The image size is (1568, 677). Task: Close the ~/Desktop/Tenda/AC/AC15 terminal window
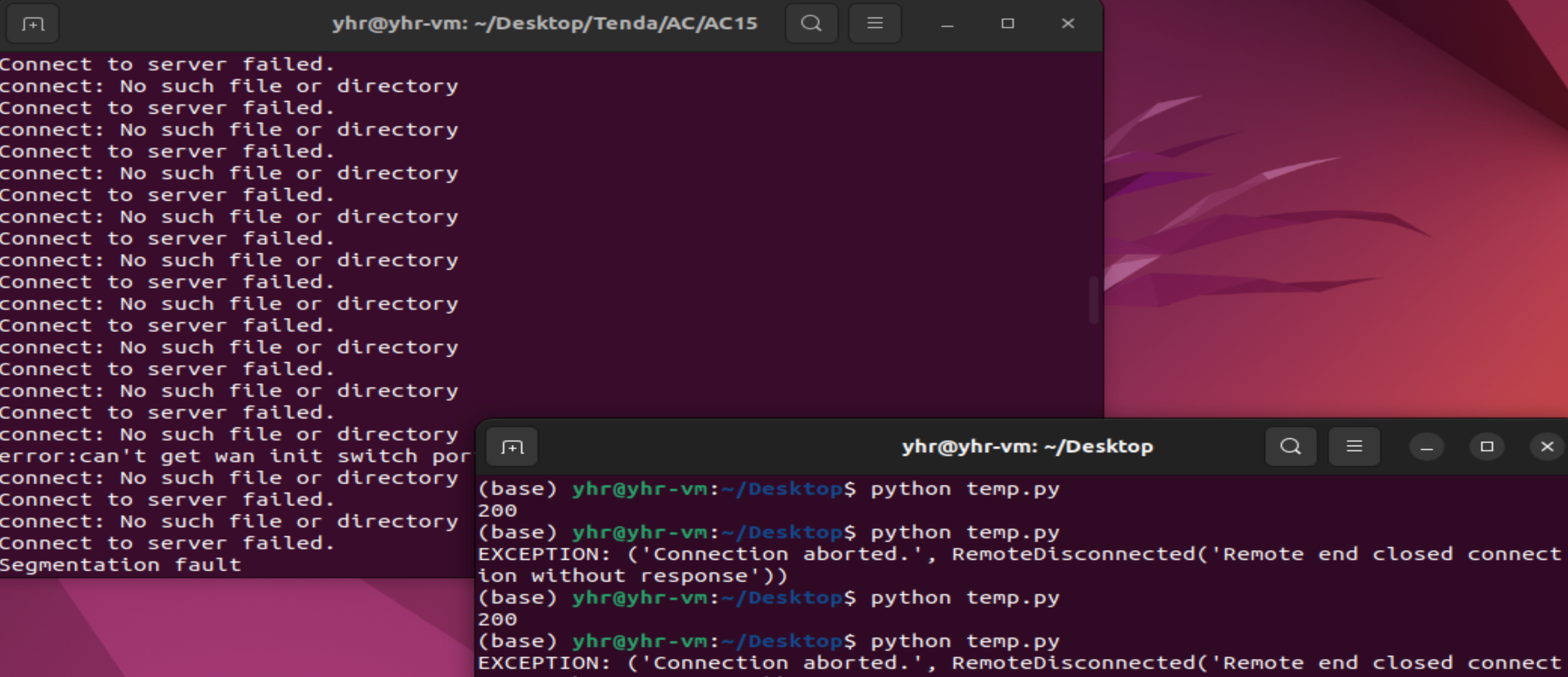[x=1068, y=24]
